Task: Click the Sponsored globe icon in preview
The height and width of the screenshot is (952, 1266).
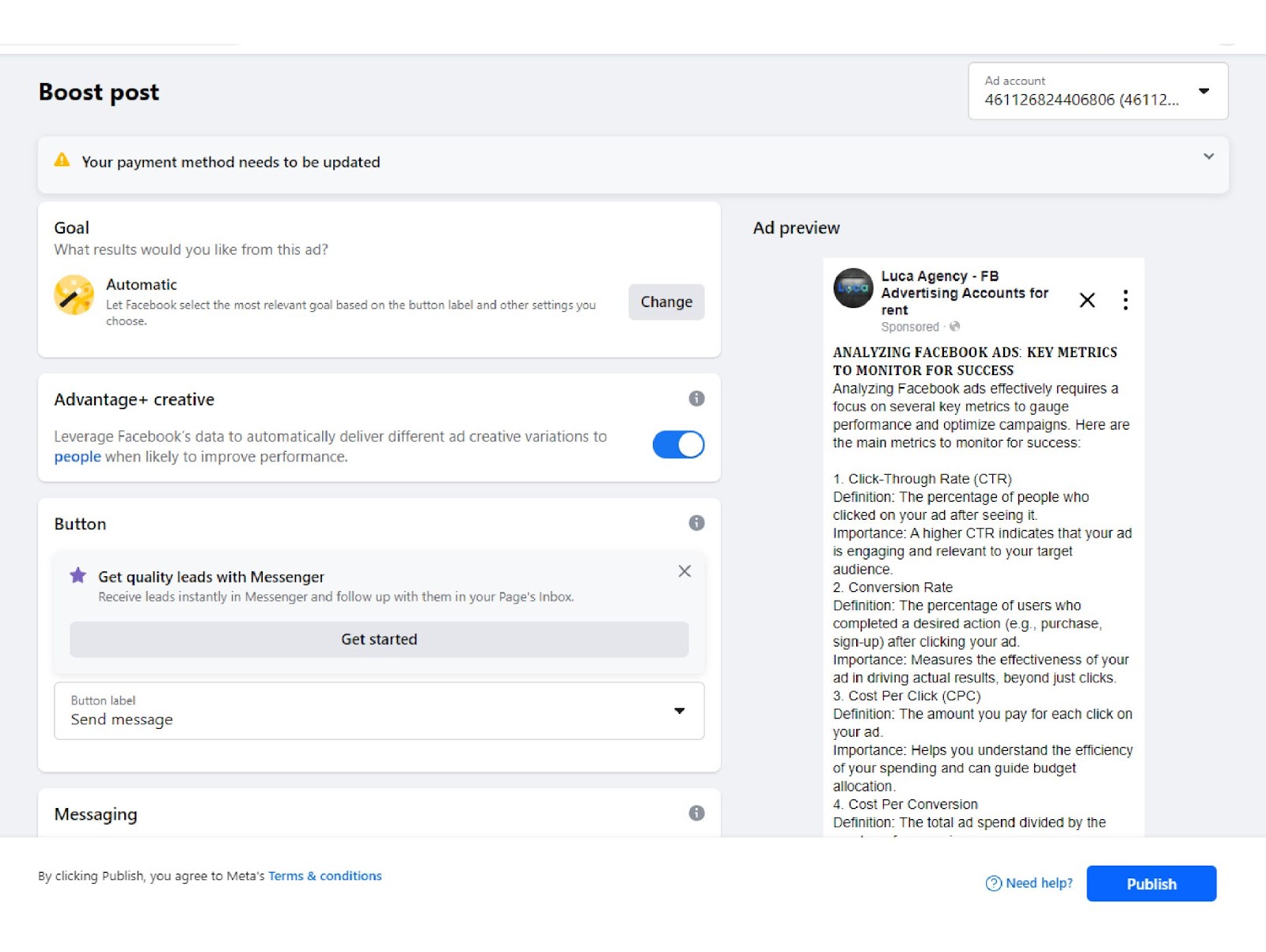Action: coord(954,327)
